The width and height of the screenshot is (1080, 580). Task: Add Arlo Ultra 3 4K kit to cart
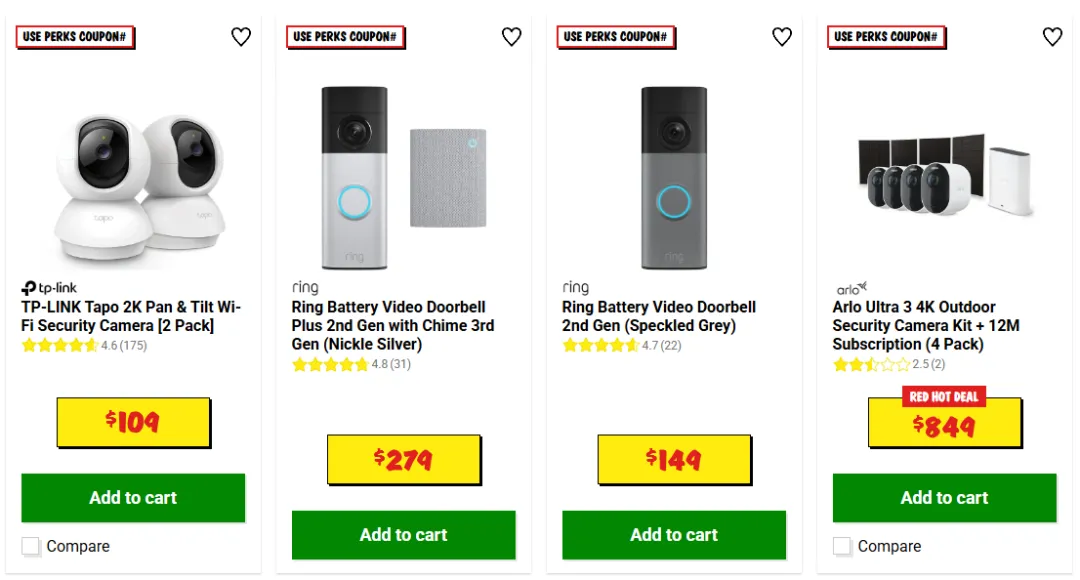pos(944,497)
